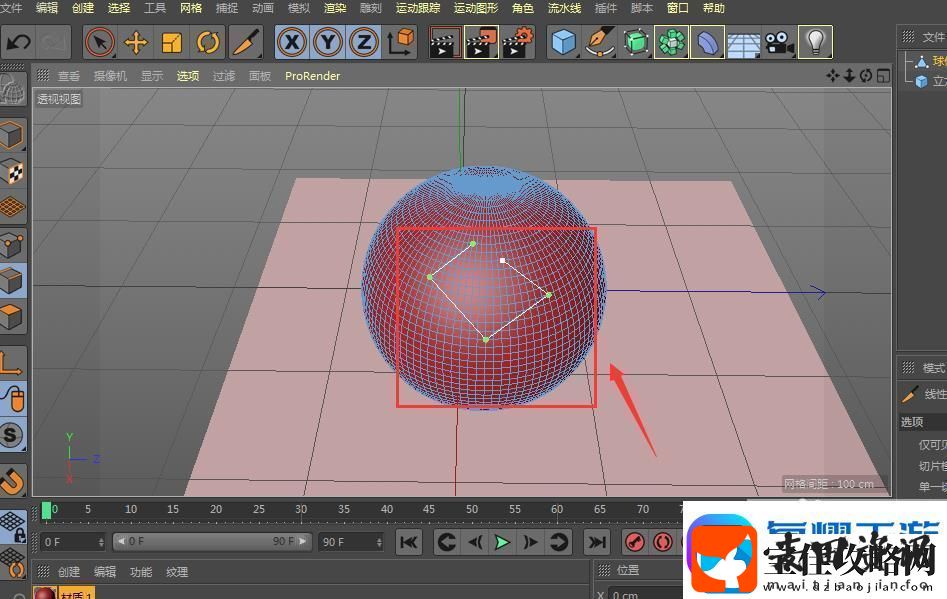
Task: Toggle the red Autokeying button
Action: (x=663, y=542)
